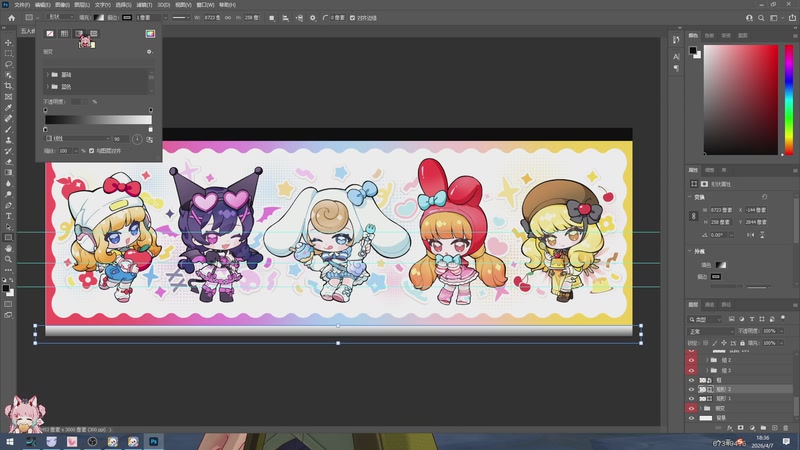Open shape settings gear in options bar

(x=313, y=18)
